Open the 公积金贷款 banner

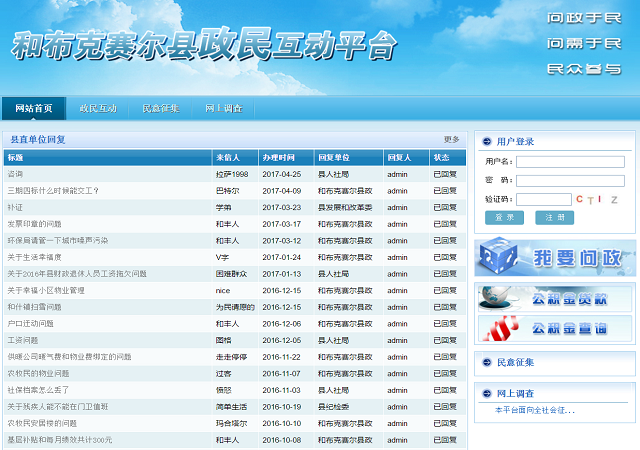[x=555, y=298]
